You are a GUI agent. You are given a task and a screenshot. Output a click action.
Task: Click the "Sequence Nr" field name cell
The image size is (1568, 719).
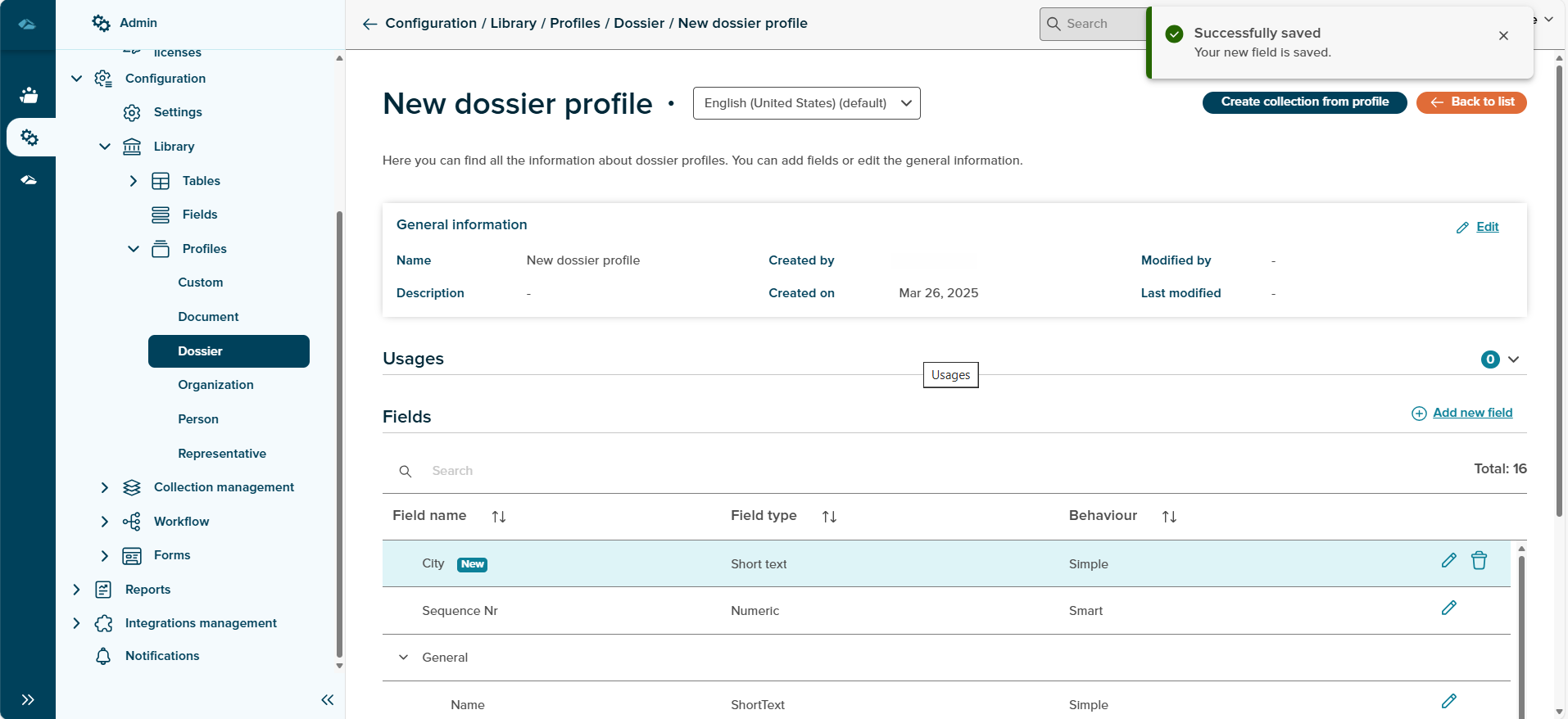[460, 611]
